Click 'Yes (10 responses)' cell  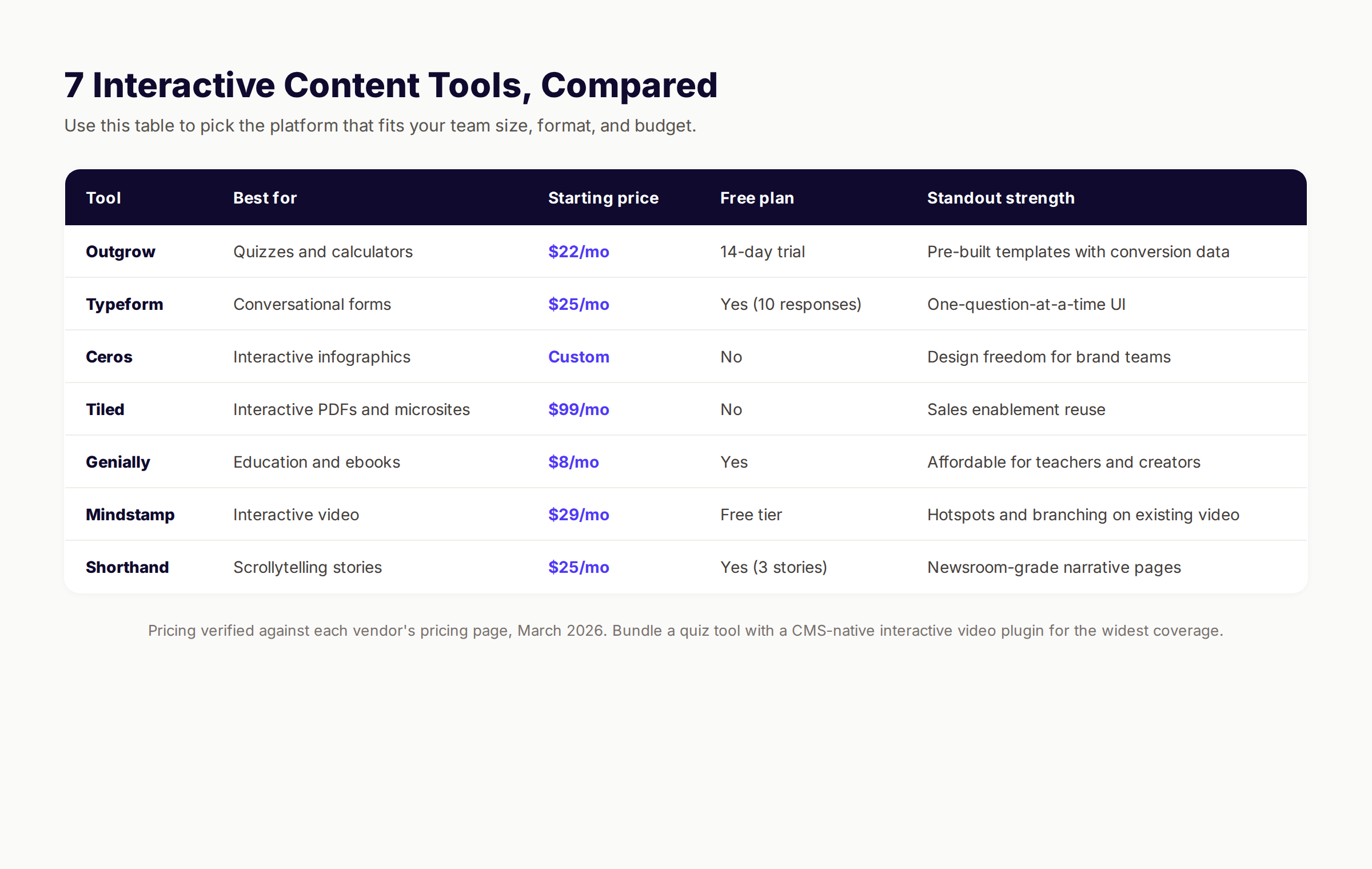coord(791,304)
